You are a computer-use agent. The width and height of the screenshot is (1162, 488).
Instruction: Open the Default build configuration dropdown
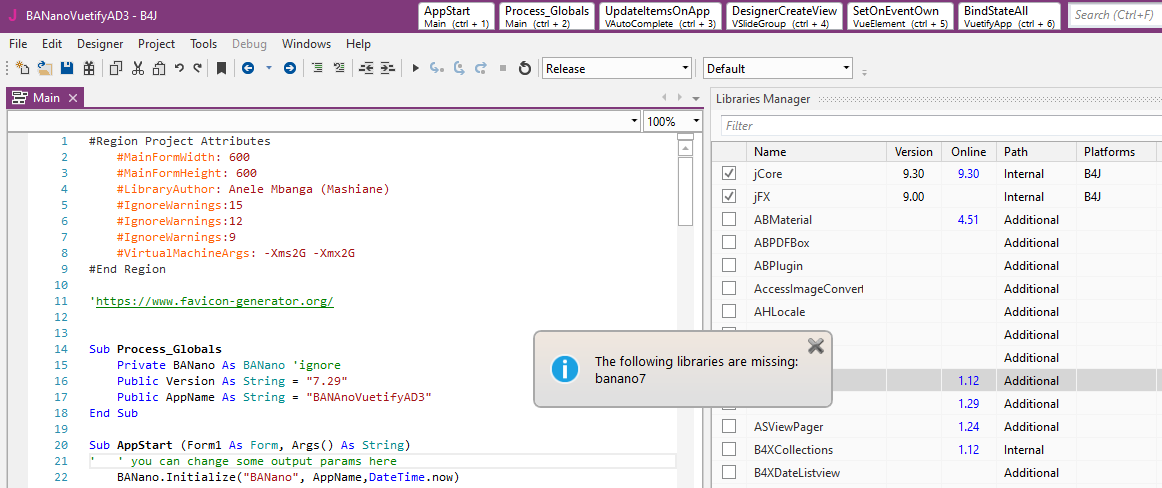click(x=778, y=68)
